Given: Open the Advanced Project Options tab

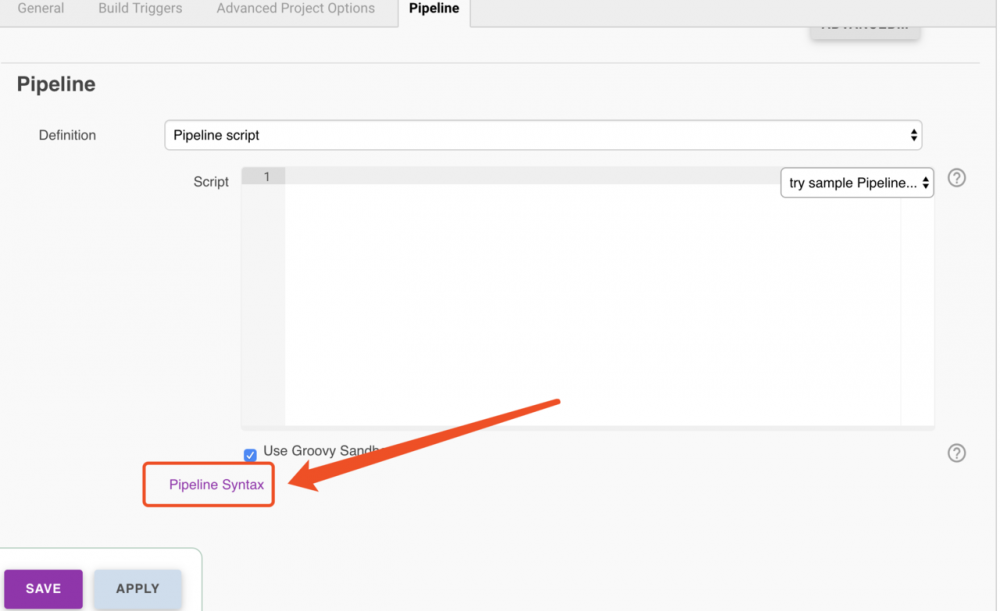Looking at the screenshot, I should point(295,8).
